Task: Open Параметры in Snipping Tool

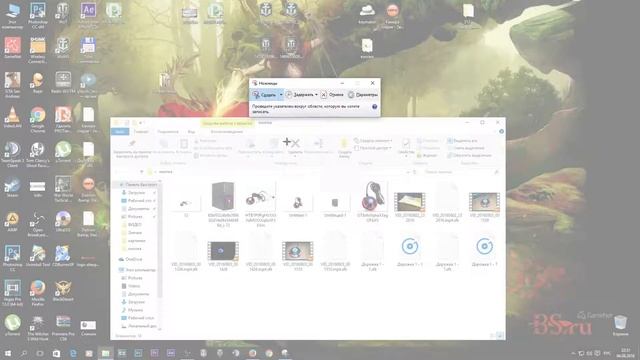Action: (362, 95)
